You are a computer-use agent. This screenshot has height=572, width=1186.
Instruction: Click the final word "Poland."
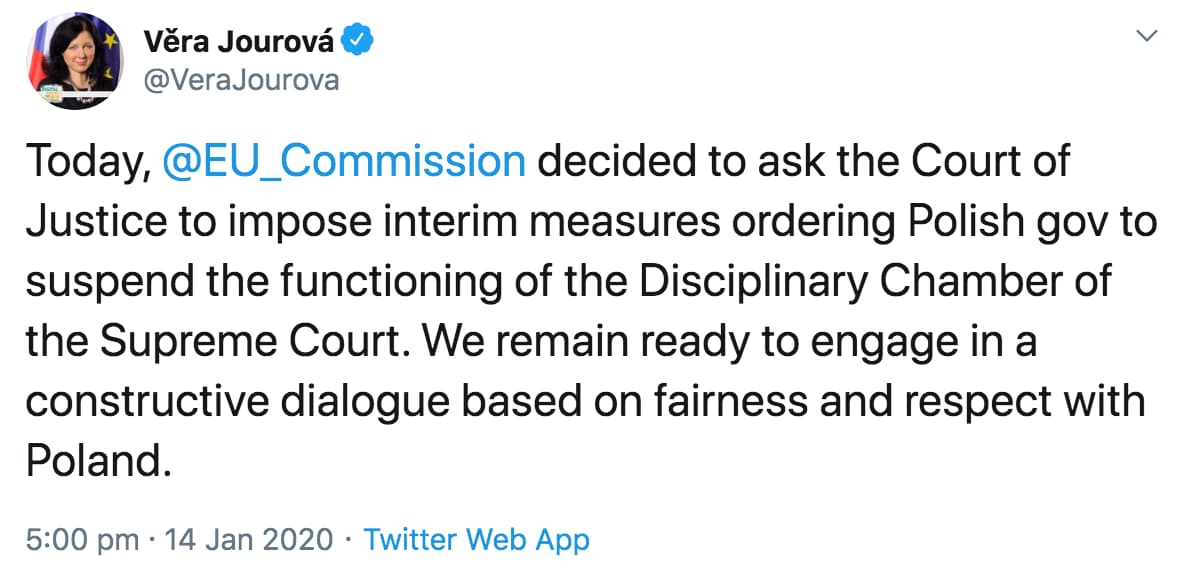click(x=95, y=462)
